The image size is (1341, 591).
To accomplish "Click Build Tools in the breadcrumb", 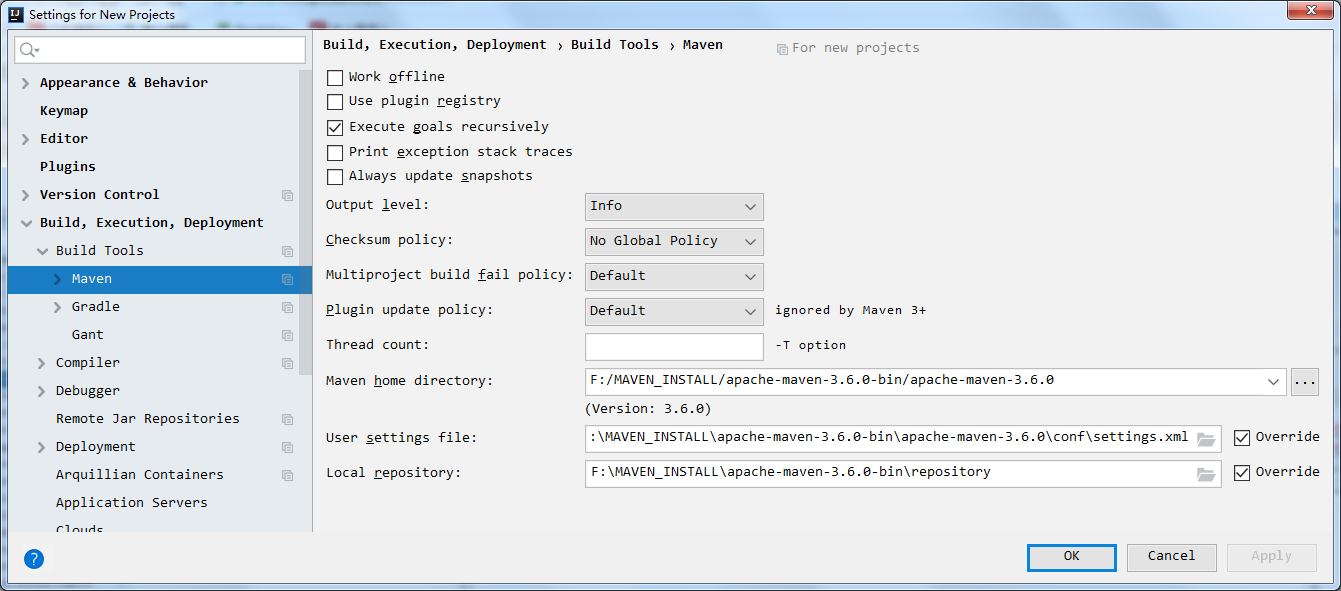I will coord(615,45).
